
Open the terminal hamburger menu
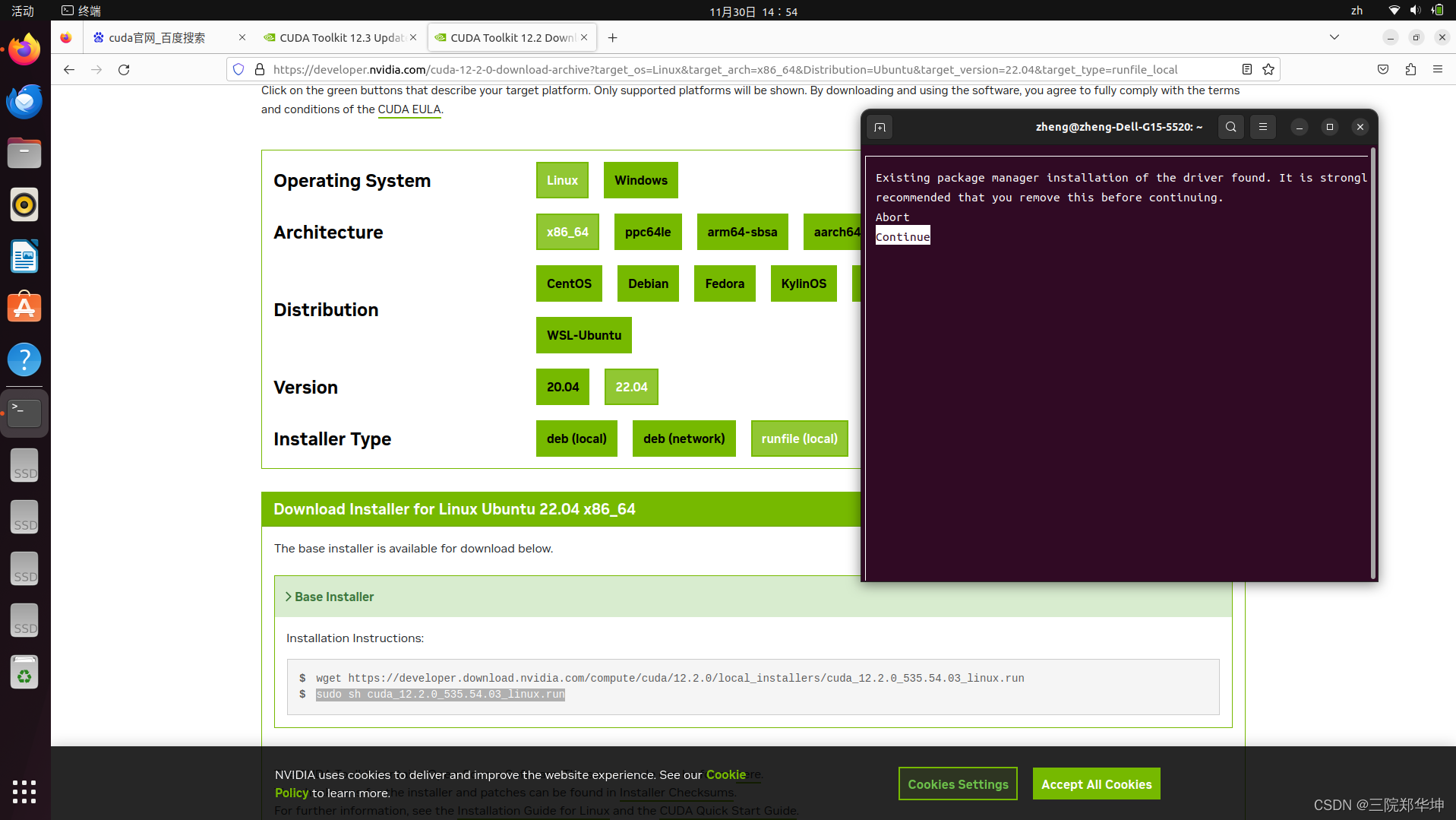tap(1263, 128)
